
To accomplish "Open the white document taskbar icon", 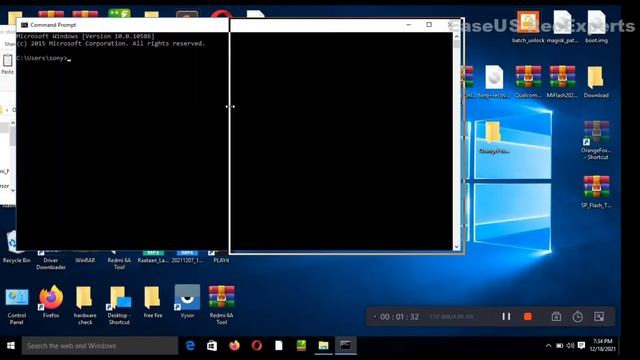I will pos(279,346).
